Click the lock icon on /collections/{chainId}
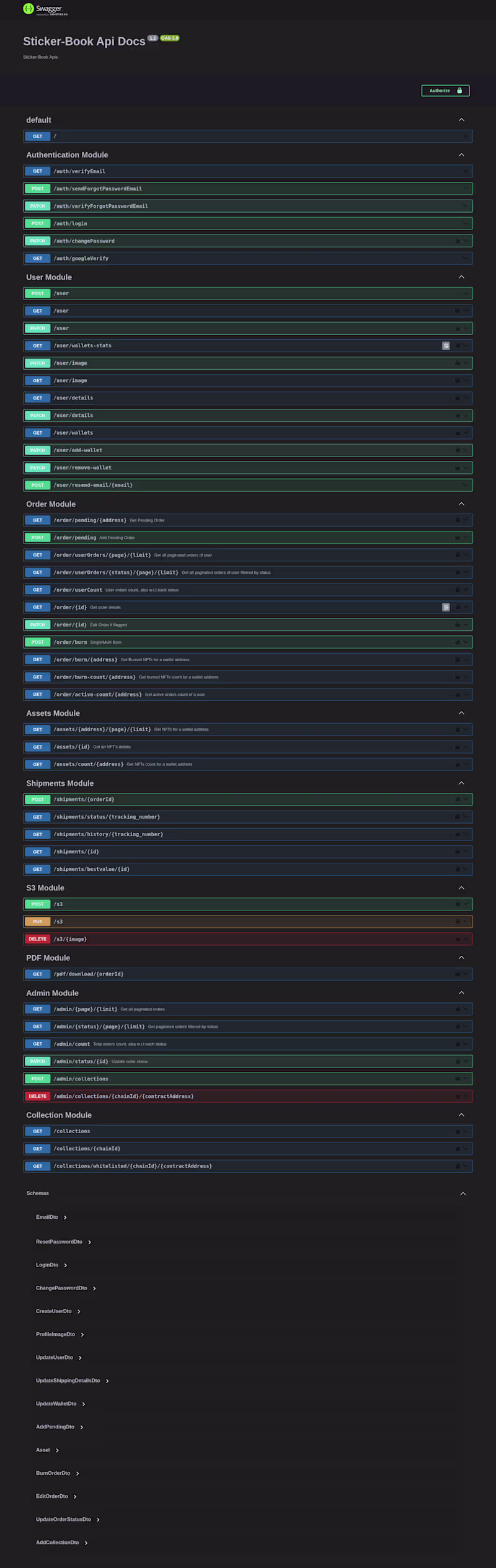 tap(458, 1149)
